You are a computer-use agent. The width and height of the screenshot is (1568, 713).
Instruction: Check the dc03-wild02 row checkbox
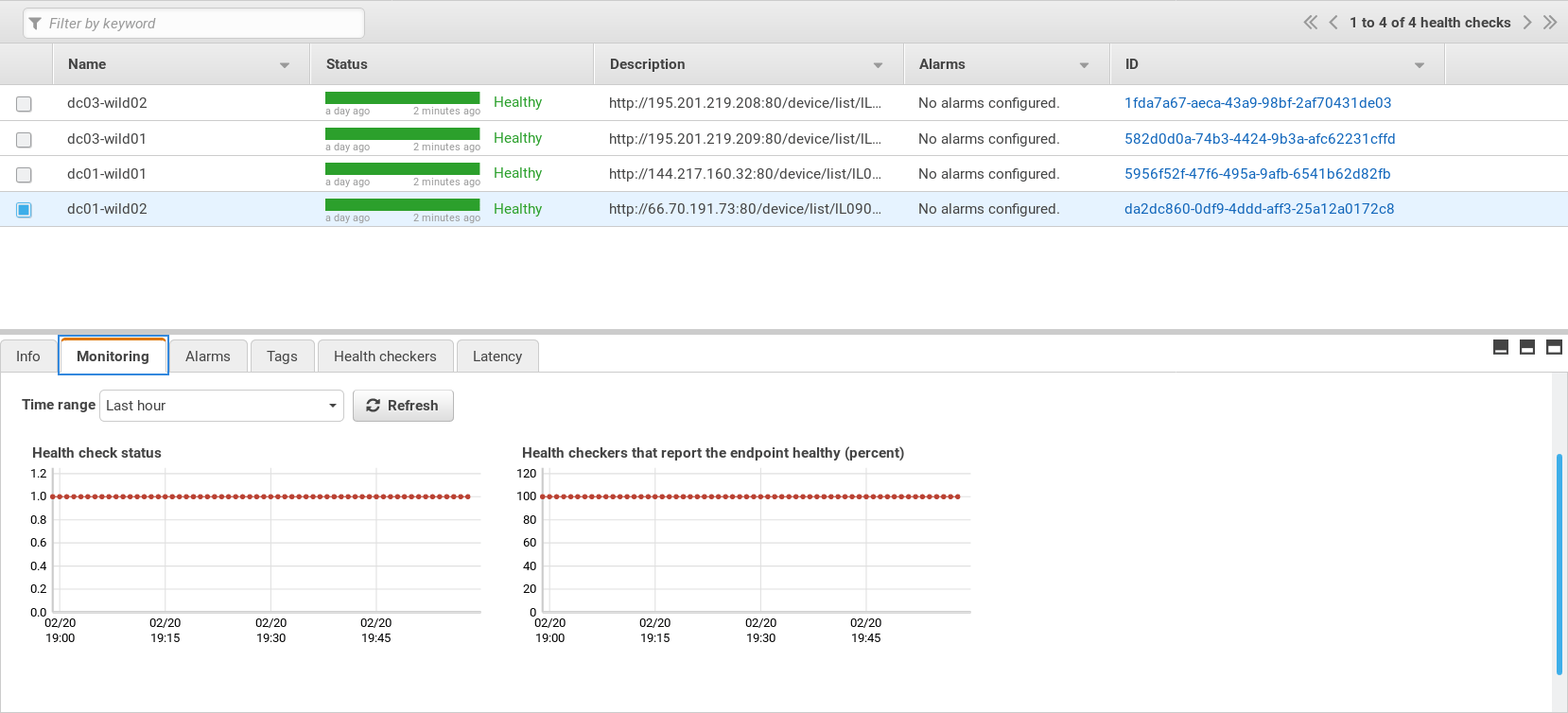pyautogui.click(x=24, y=104)
